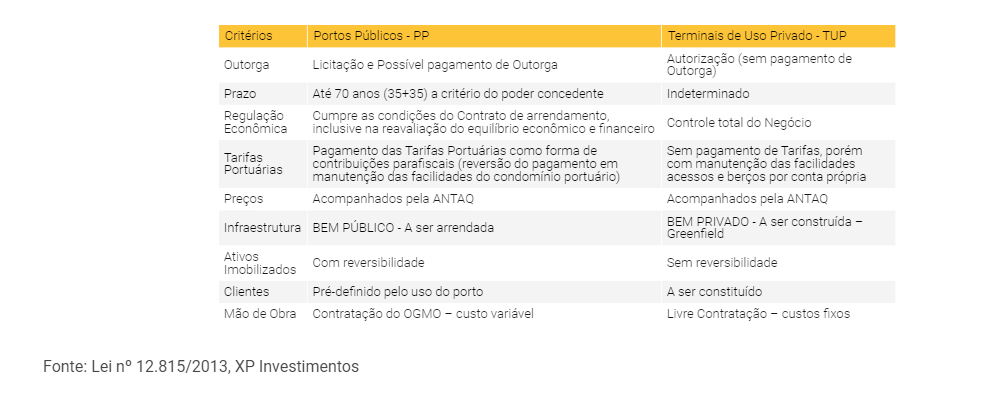The image size is (984, 396).
Task: Click the Fonte Lei nº 12.815/2013 caption
Action: 201,367
